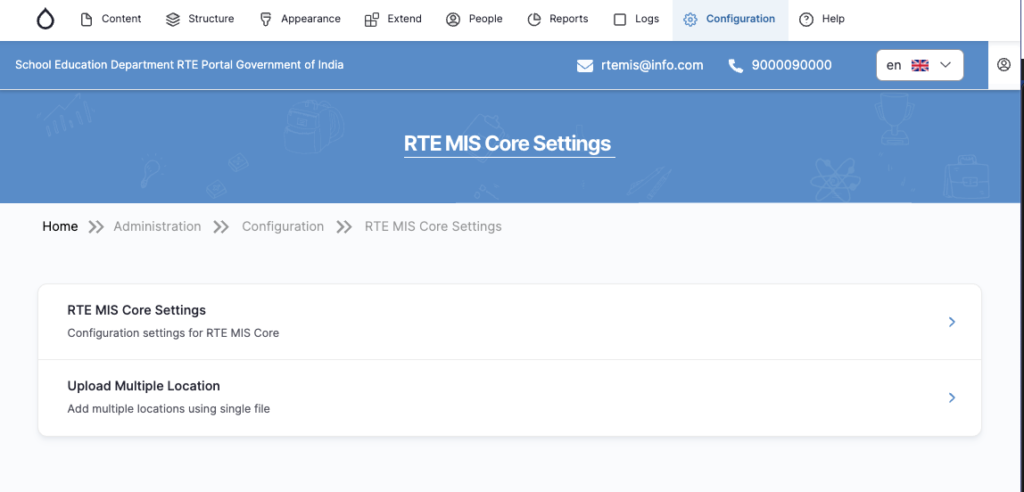Image resolution: width=1024 pixels, height=492 pixels.
Task: Click the Configuration gear icon
Action: coord(690,19)
